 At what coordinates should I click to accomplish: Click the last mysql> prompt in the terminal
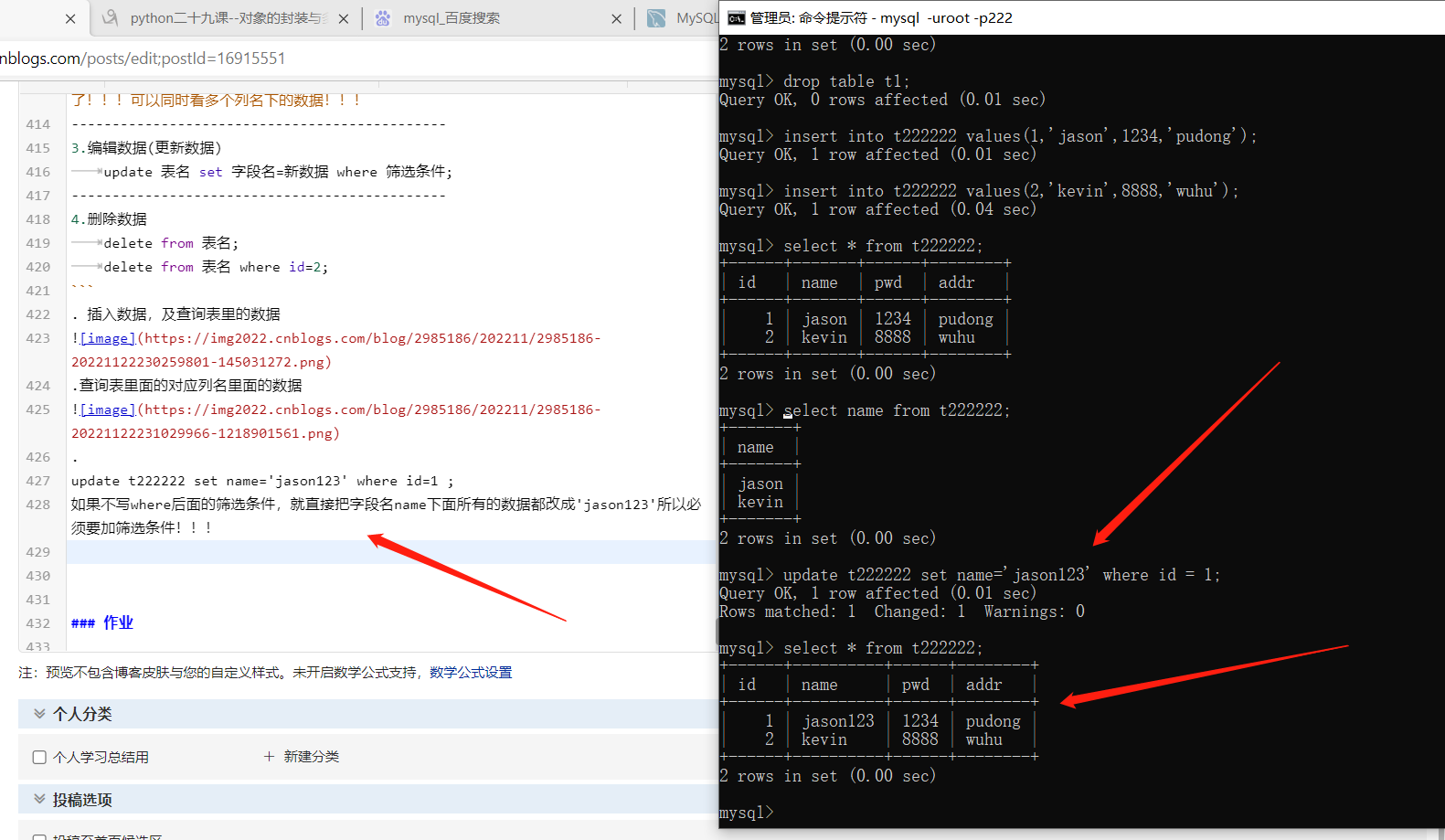(x=747, y=813)
